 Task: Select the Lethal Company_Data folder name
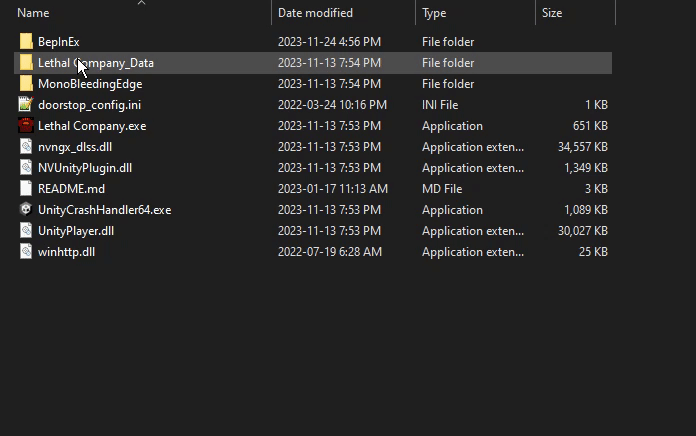tap(96, 63)
